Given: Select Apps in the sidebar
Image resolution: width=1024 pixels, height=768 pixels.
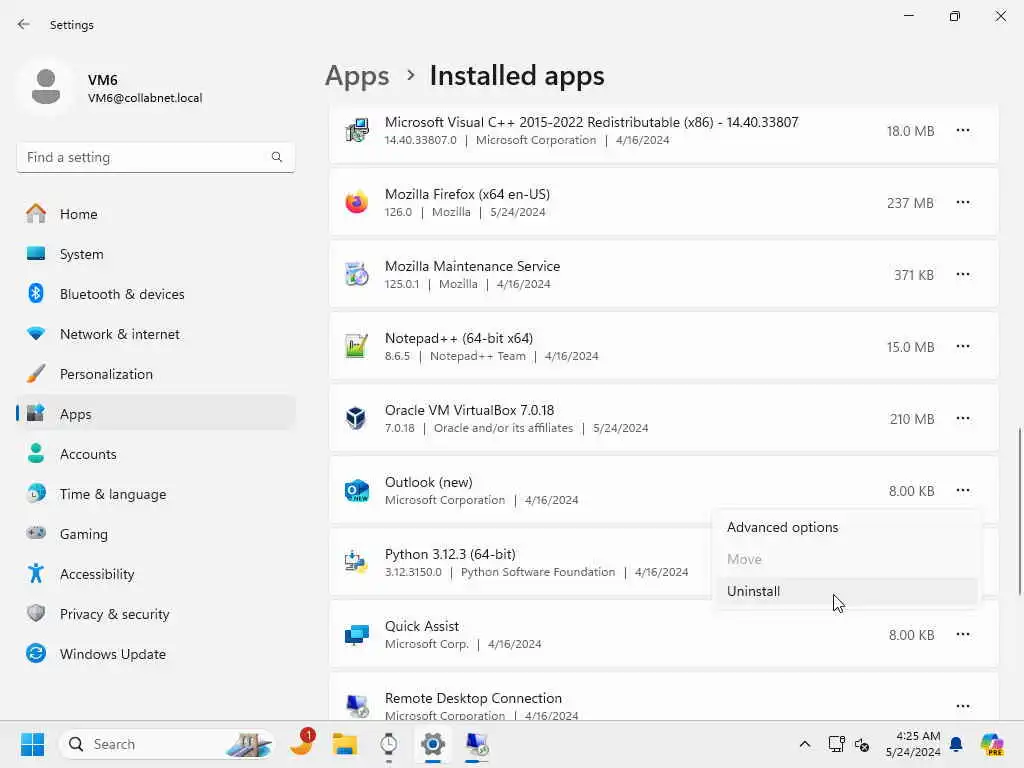Looking at the screenshot, I should click(x=155, y=414).
